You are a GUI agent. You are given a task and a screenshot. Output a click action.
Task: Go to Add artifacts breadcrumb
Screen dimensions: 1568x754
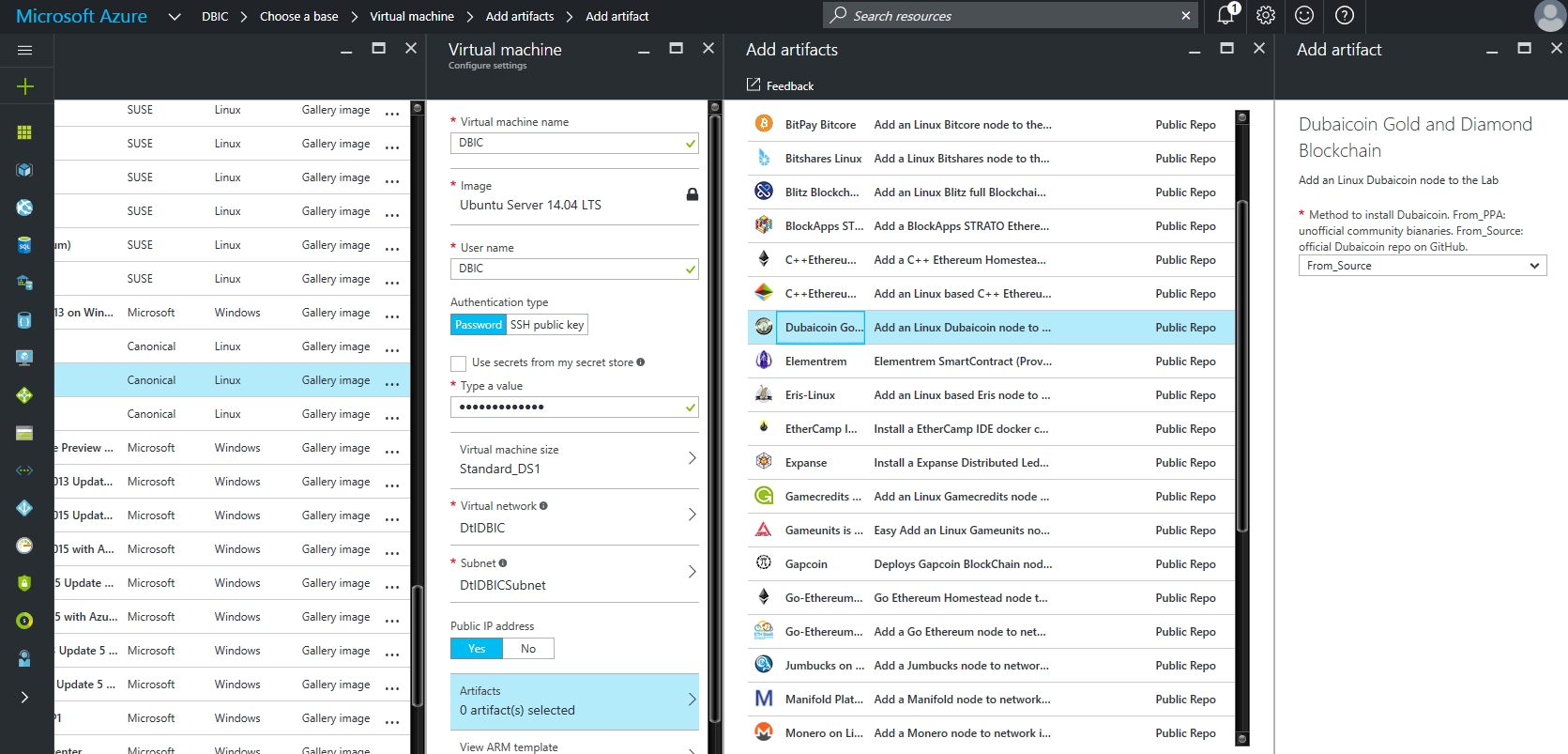(x=520, y=16)
